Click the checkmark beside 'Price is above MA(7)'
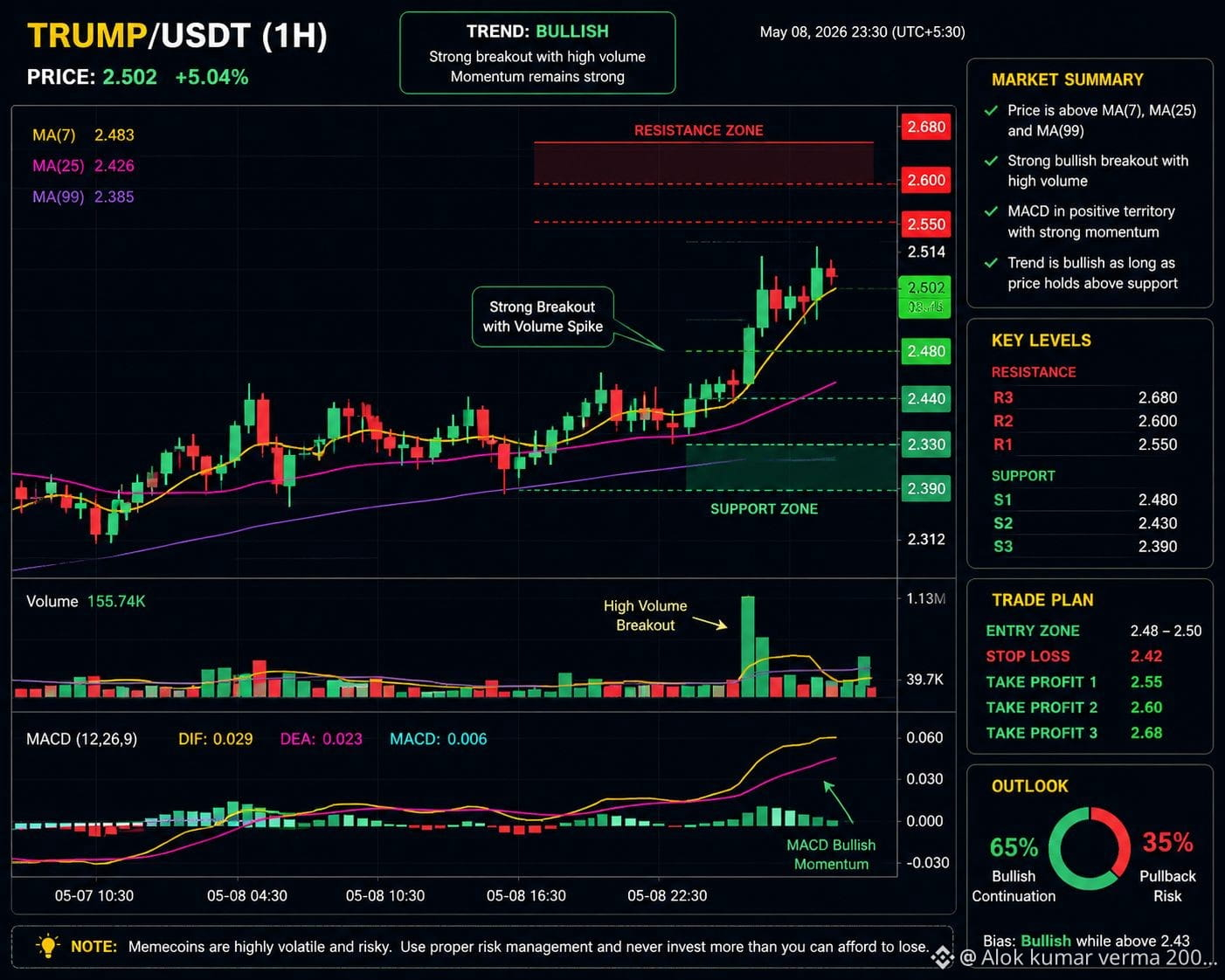The width and height of the screenshot is (1225, 980). pyautogui.click(x=991, y=111)
